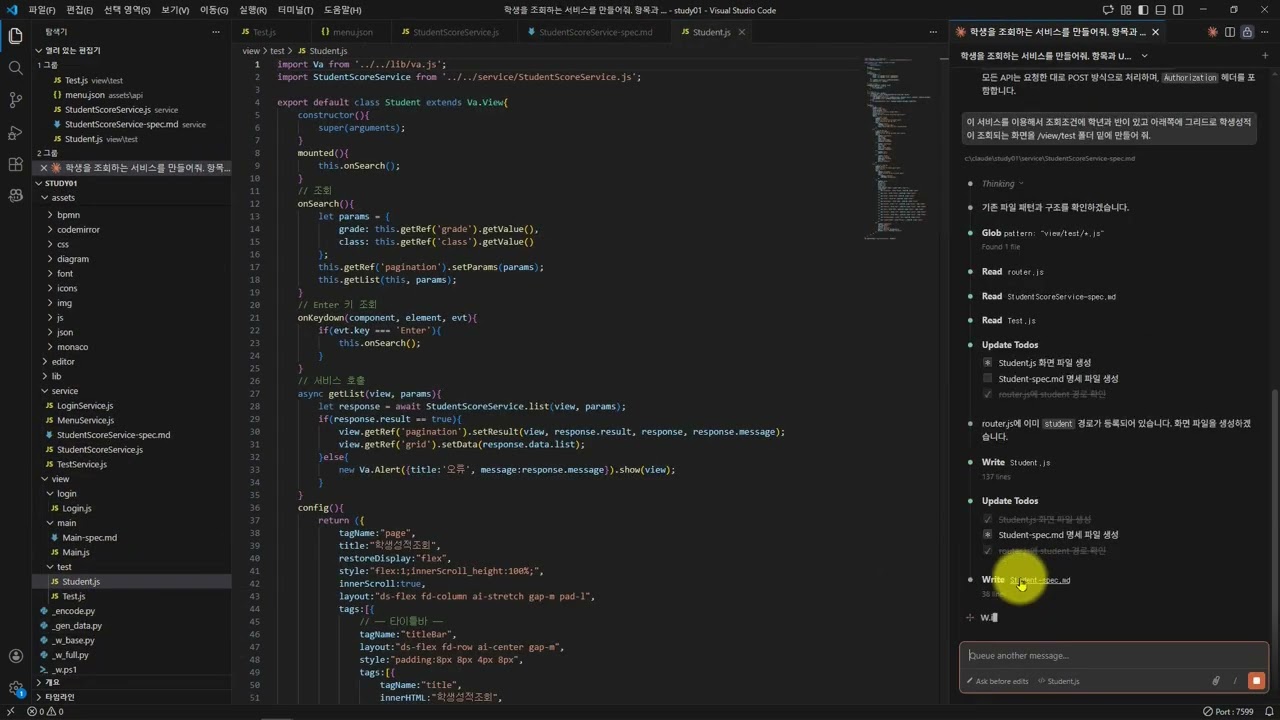Focus the Queue another message input
The height and width of the screenshot is (720, 1280).
pos(1114,656)
